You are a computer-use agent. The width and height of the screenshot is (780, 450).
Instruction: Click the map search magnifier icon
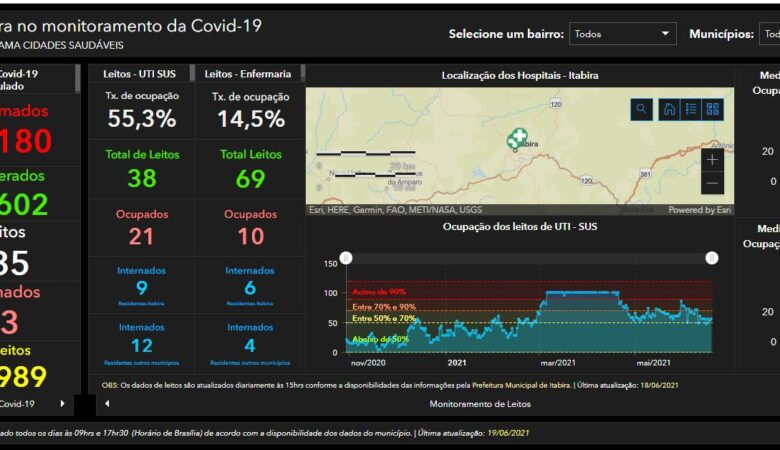click(x=642, y=110)
